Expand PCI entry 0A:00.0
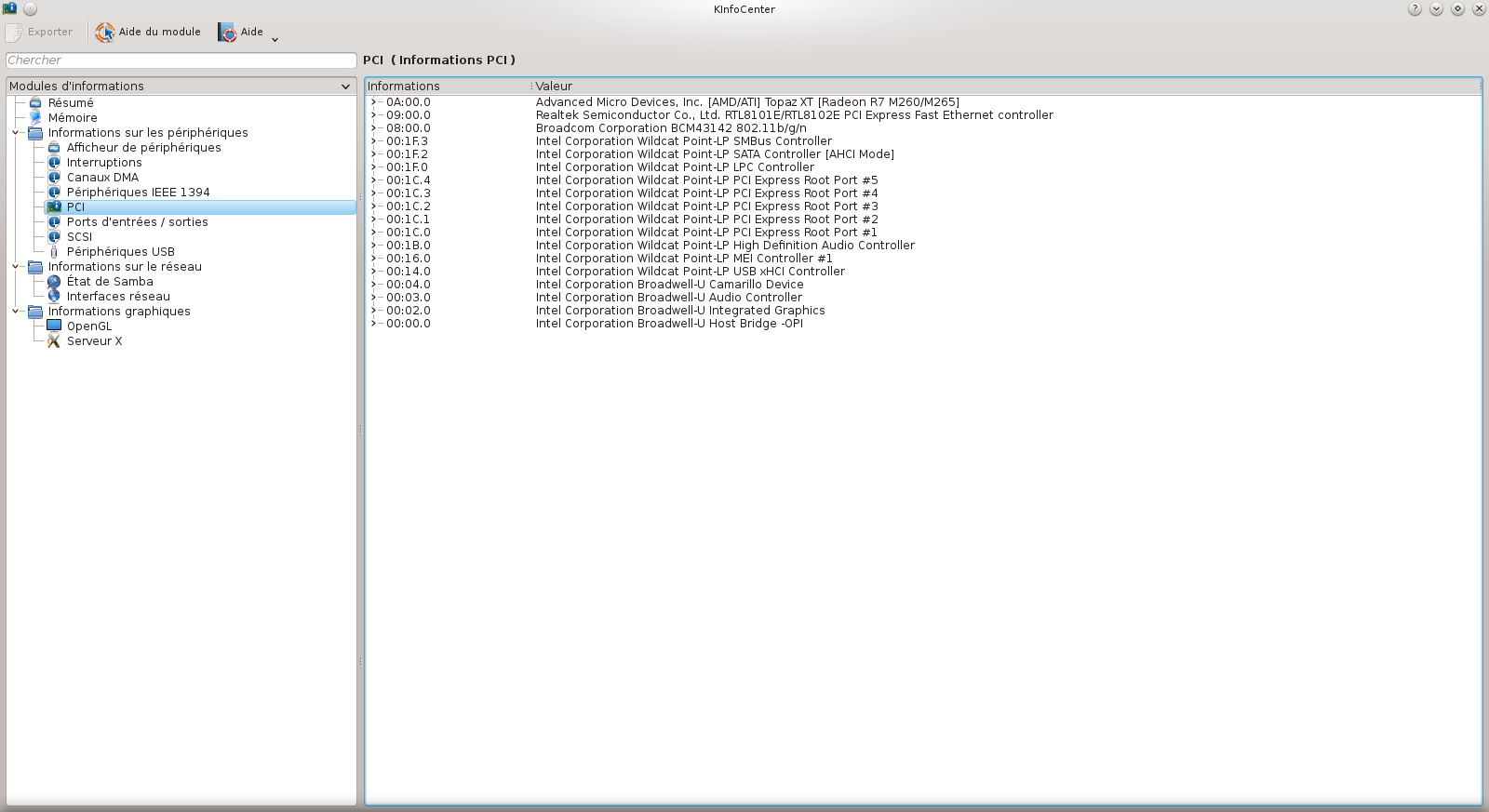Image resolution: width=1489 pixels, height=812 pixels. click(x=373, y=102)
